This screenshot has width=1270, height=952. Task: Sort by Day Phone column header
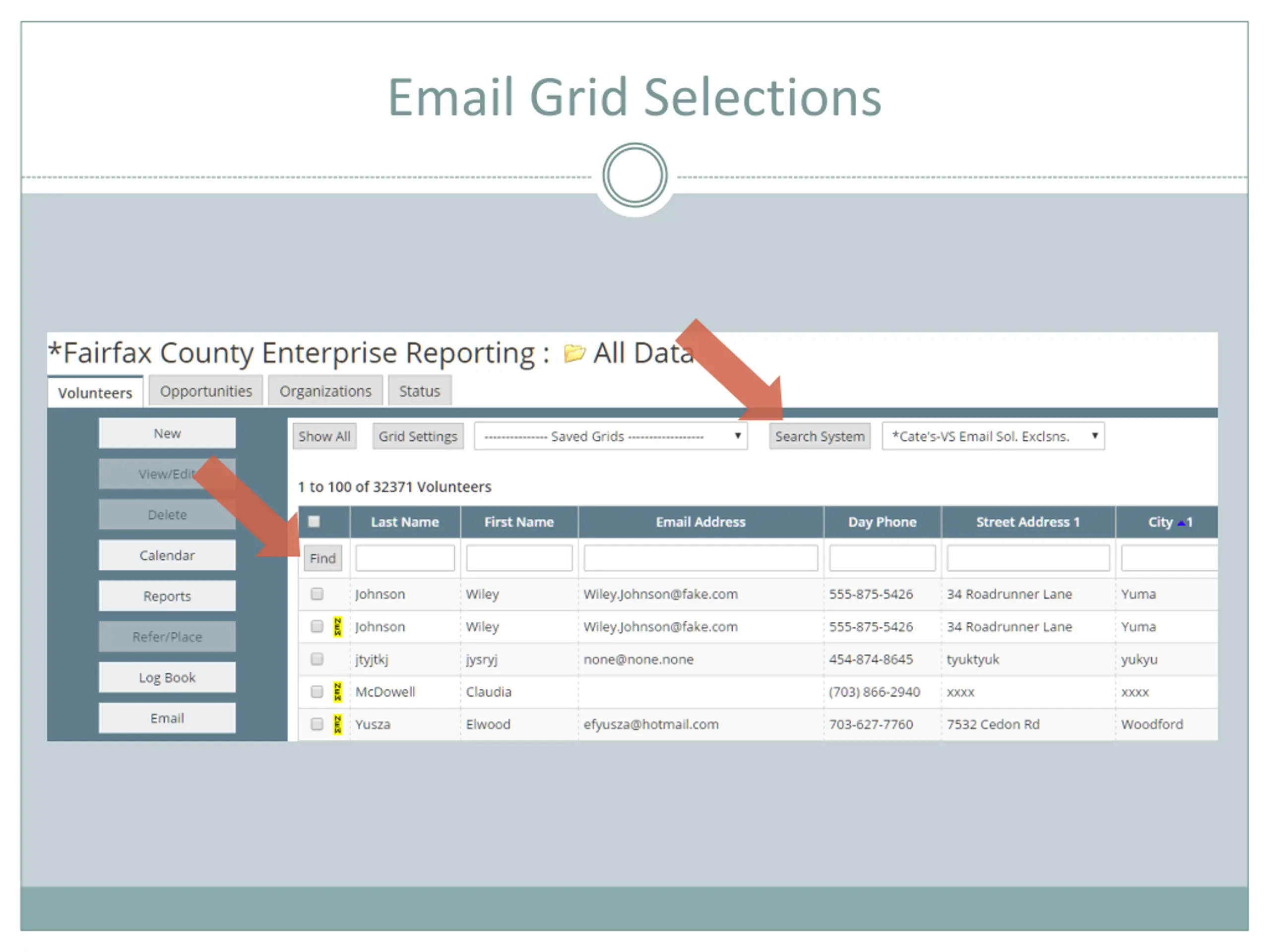[883, 522]
